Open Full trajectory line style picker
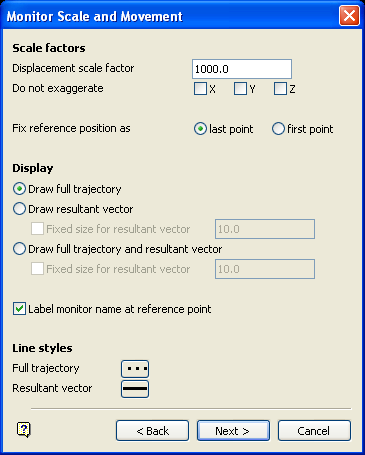This screenshot has width=365, height=455. click(135, 369)
